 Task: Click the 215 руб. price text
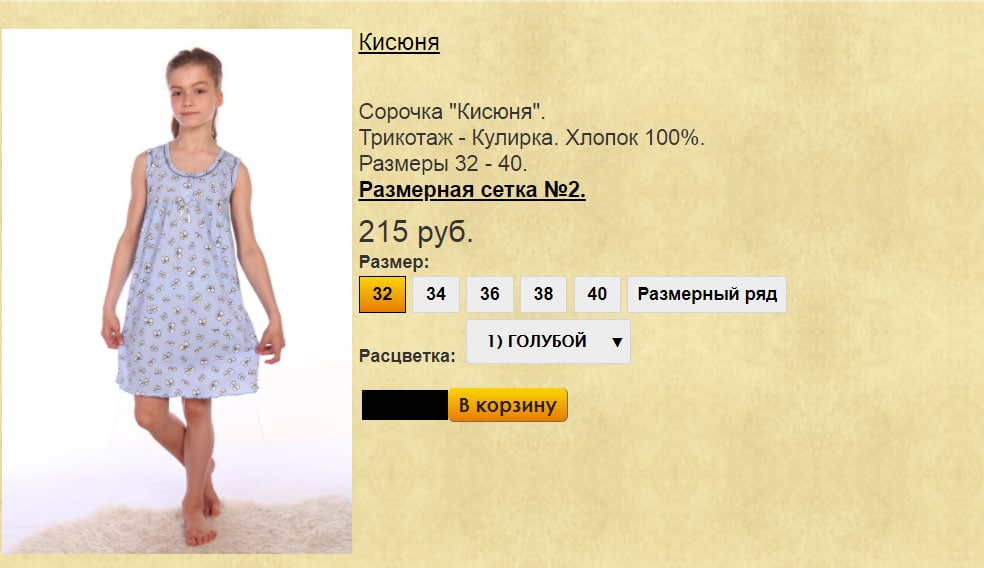(x=415, y=232)
